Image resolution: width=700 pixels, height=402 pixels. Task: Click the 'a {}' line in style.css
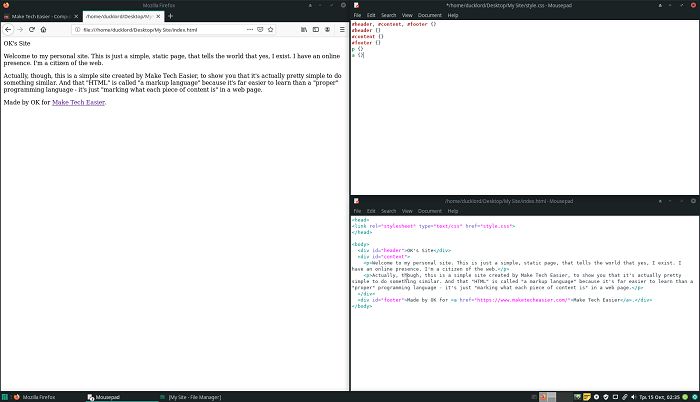click(358, 55)
